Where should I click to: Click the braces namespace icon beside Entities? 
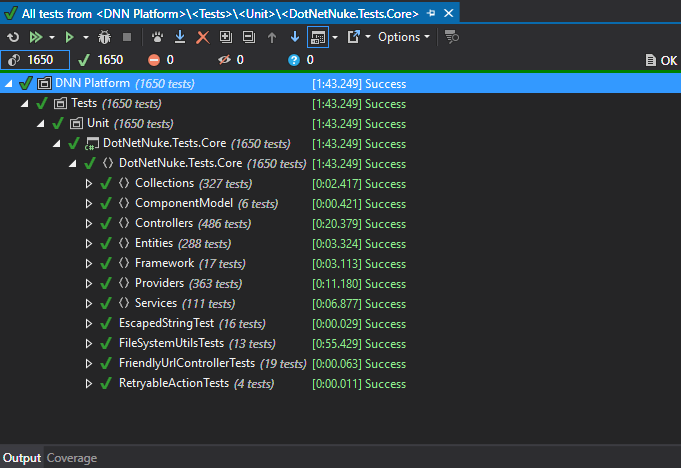pyautogui.click(x=124, y=243)
